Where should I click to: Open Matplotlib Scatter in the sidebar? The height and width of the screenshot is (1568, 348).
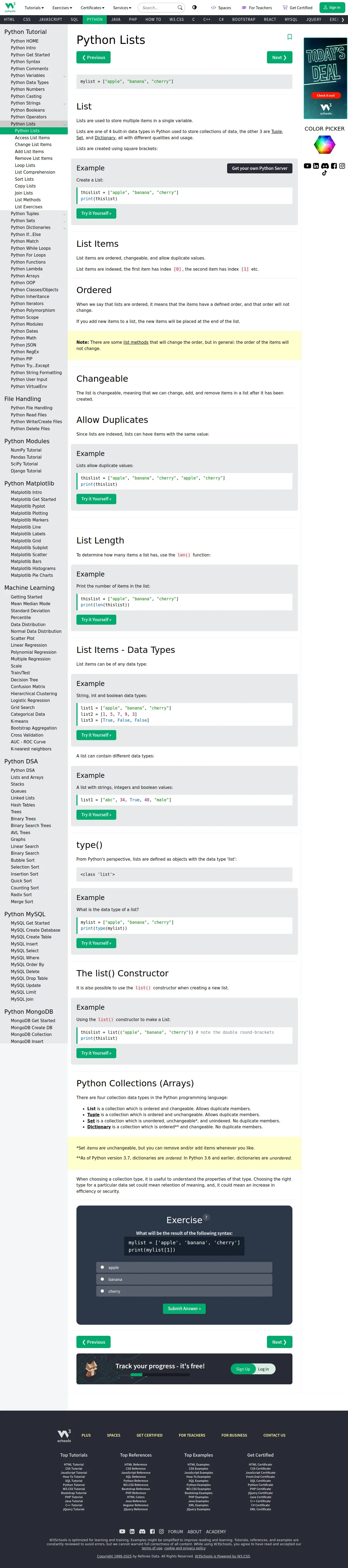click(x=29, y=555)
